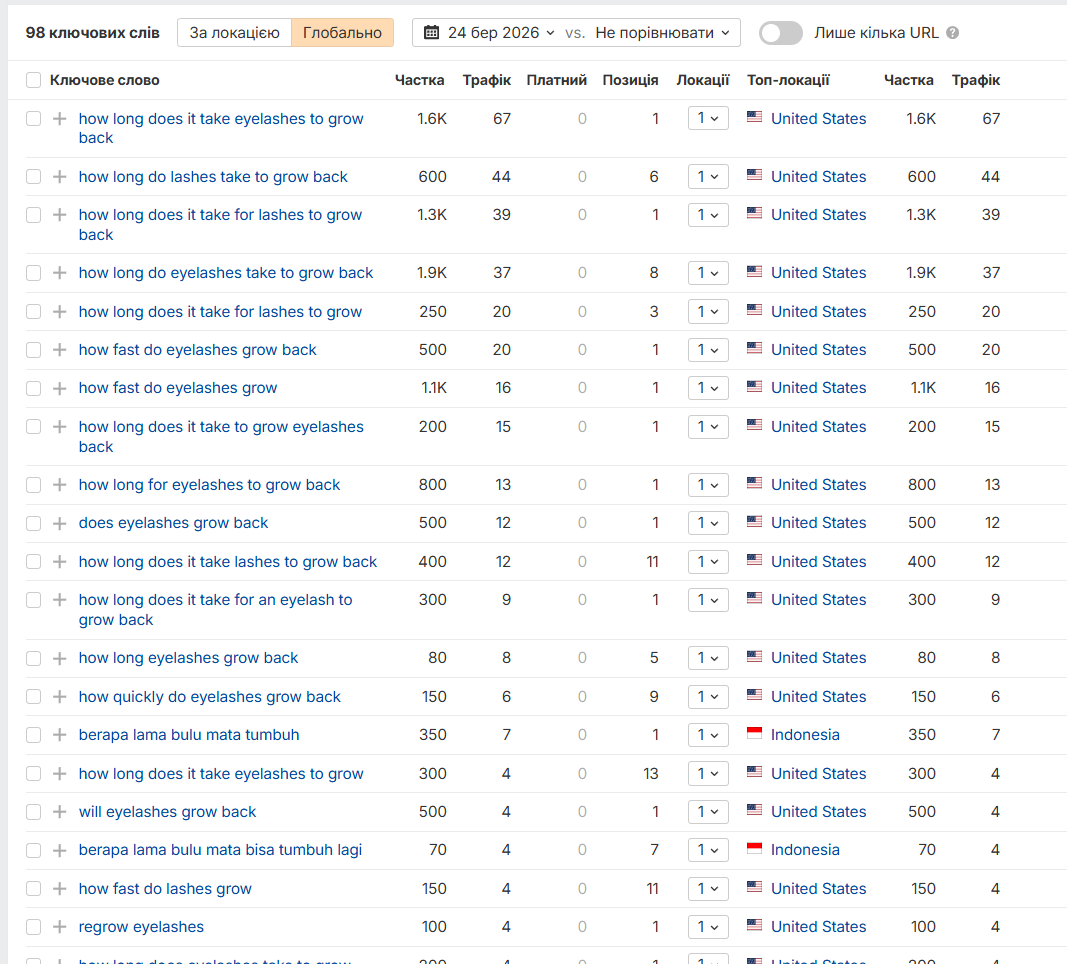Sort the table by the 'Позиція' column header
Screen dimensions: 1067x964
(630, 80)
